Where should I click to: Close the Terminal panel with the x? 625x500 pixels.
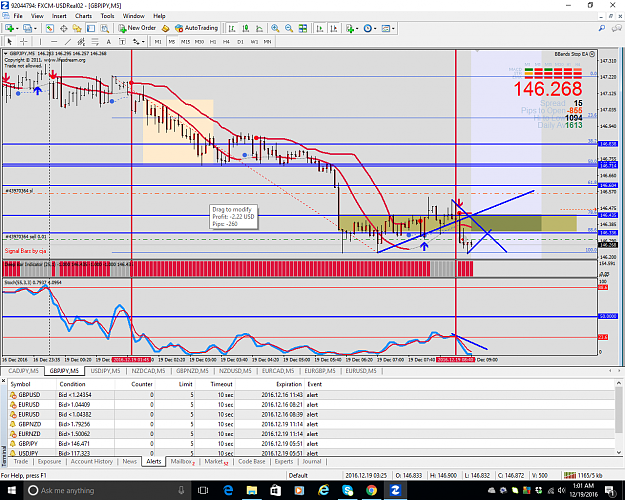[x=4, y=382]
